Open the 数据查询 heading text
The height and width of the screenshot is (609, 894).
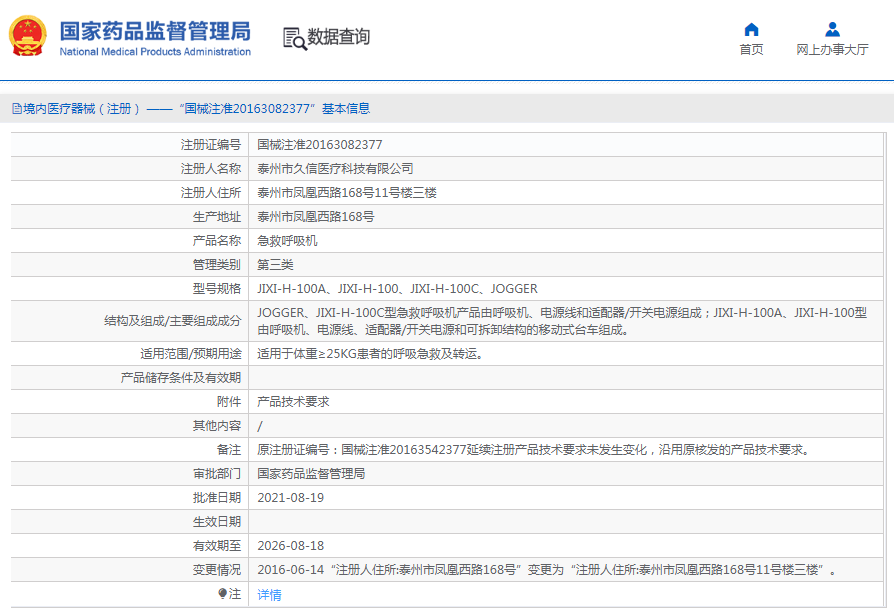[338, 38]
